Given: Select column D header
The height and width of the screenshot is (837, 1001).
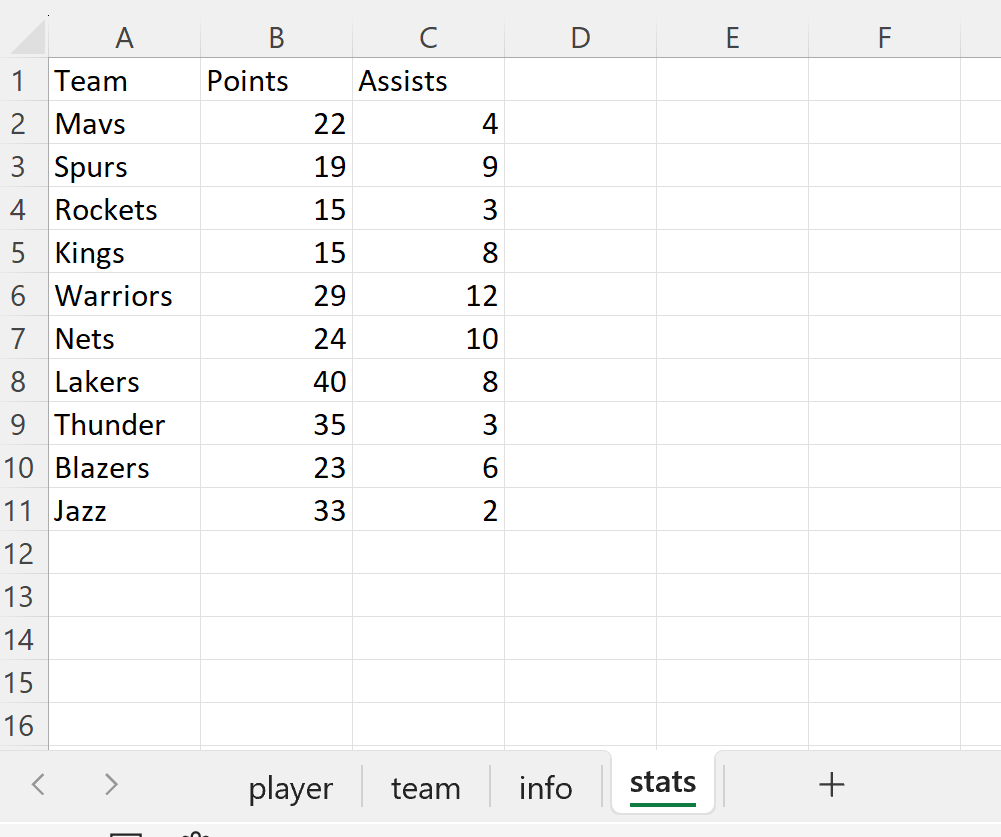Looking at the screenshot, I should pos(580,38).
